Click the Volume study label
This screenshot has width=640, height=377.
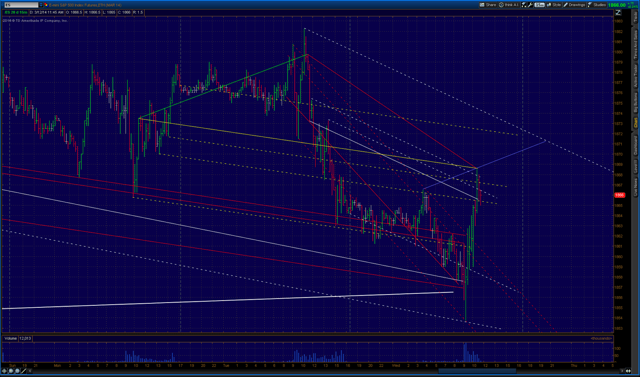tap(11, 338)
